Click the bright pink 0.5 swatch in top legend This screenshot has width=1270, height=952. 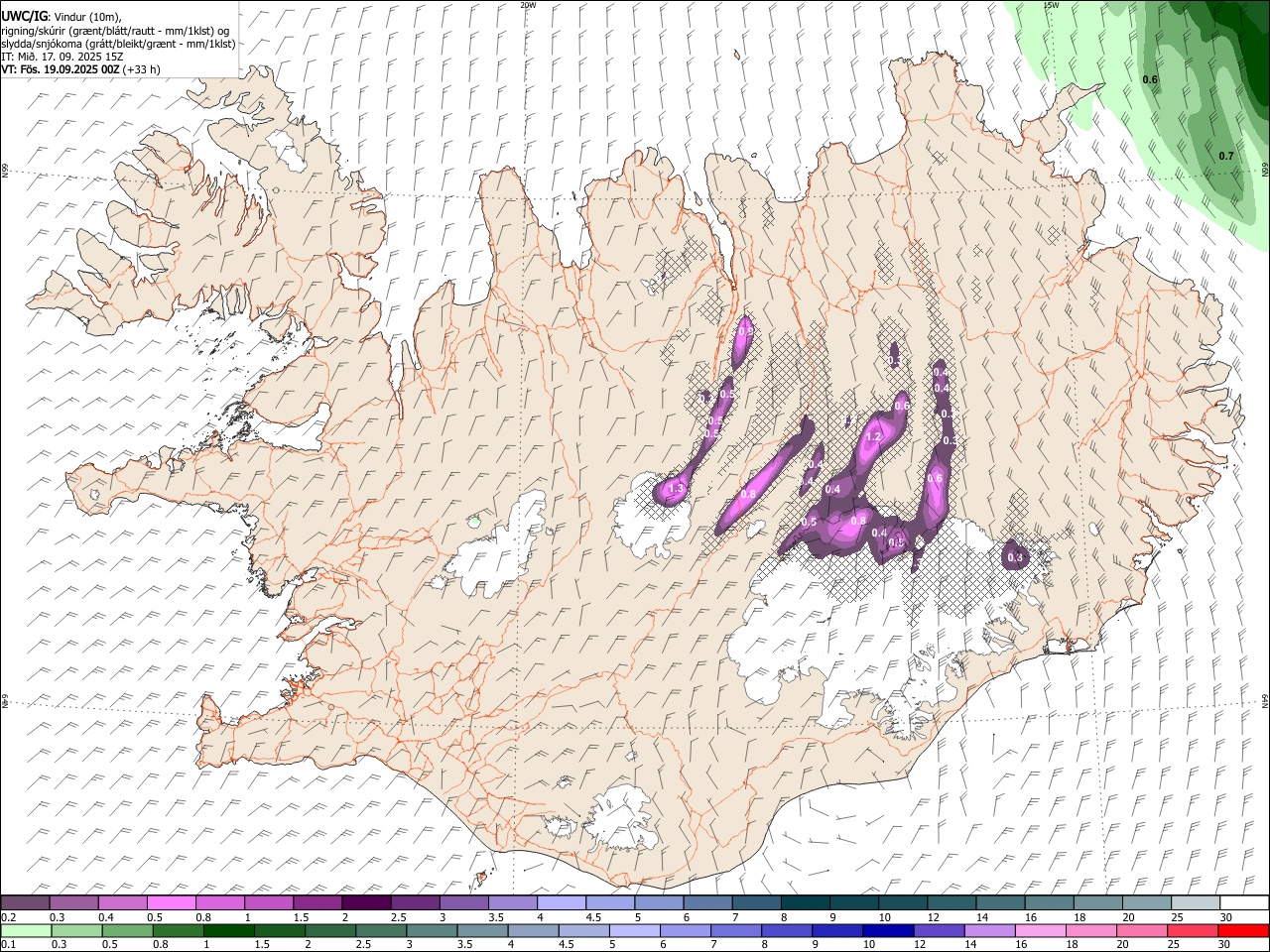[172, 903]
